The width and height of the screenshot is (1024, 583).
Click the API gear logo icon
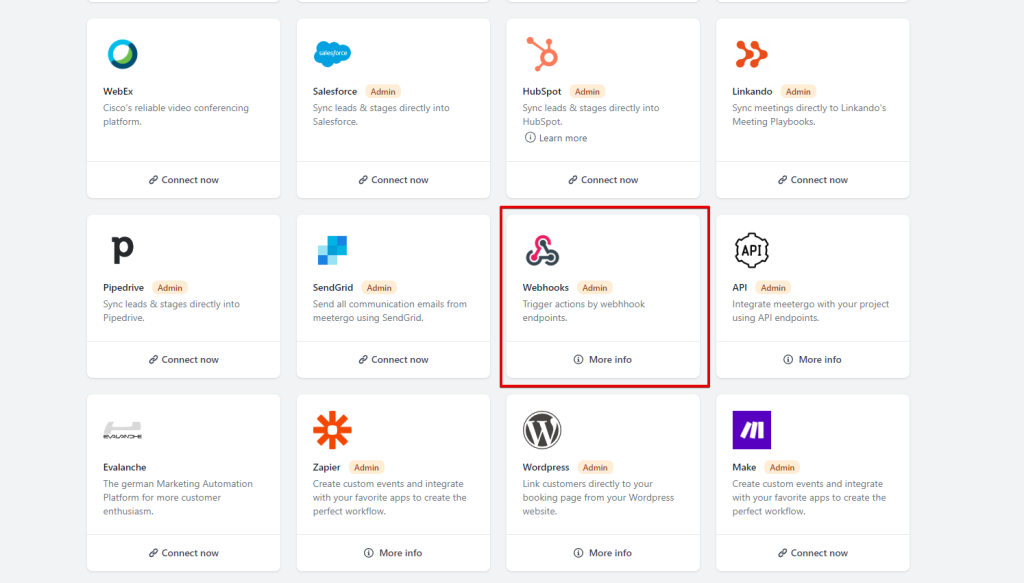pos(751,250)
